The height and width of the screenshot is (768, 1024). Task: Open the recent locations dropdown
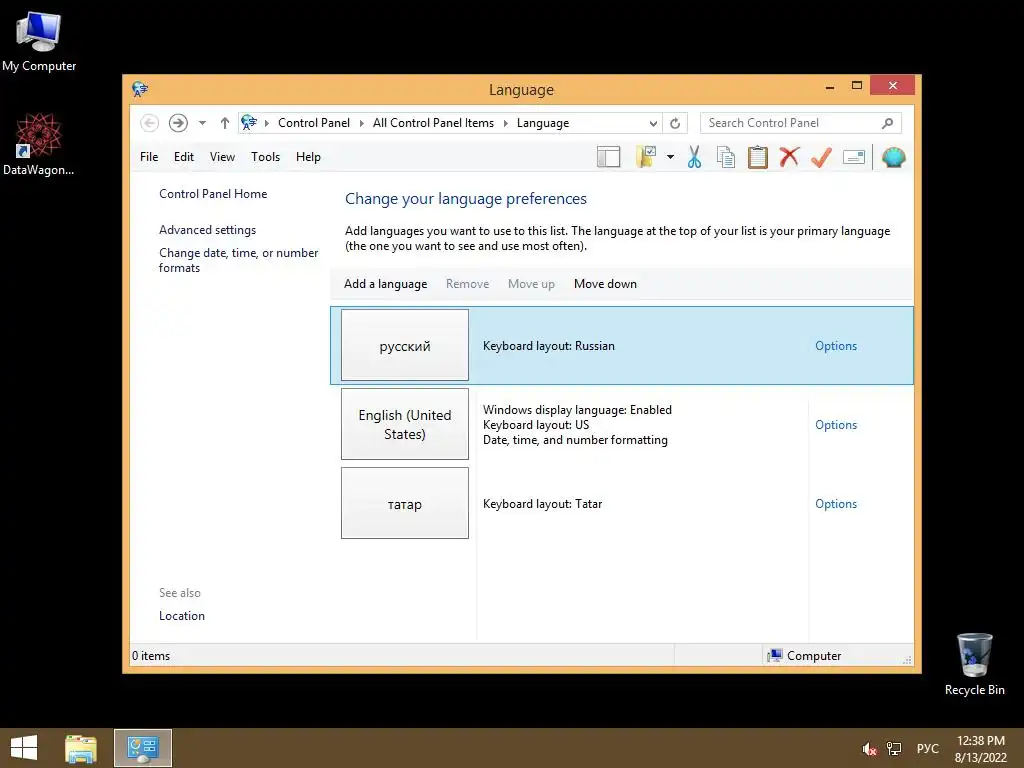[x=202, y=123]
